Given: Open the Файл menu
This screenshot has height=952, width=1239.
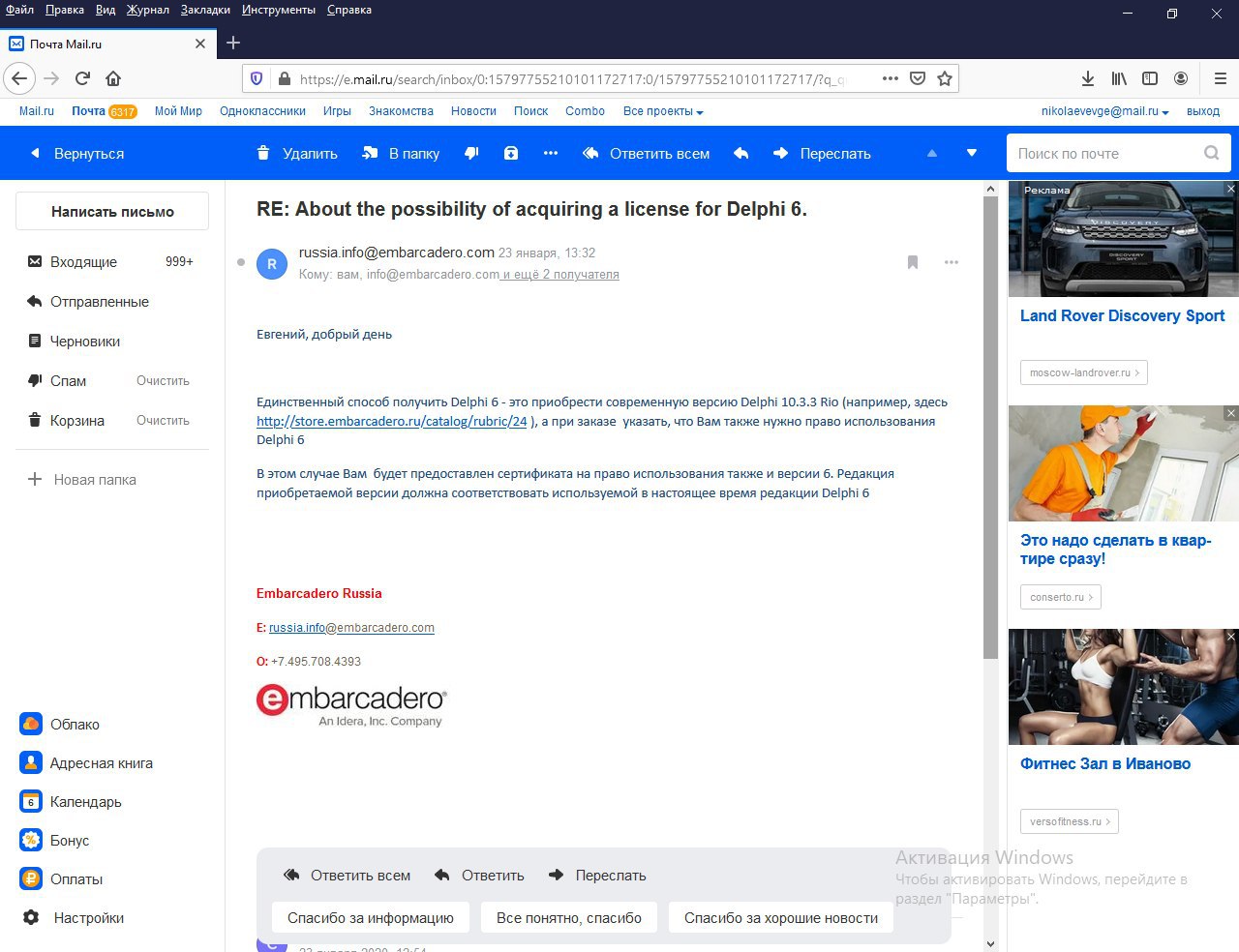Looking at the screenshot, I should pos(19,10).
